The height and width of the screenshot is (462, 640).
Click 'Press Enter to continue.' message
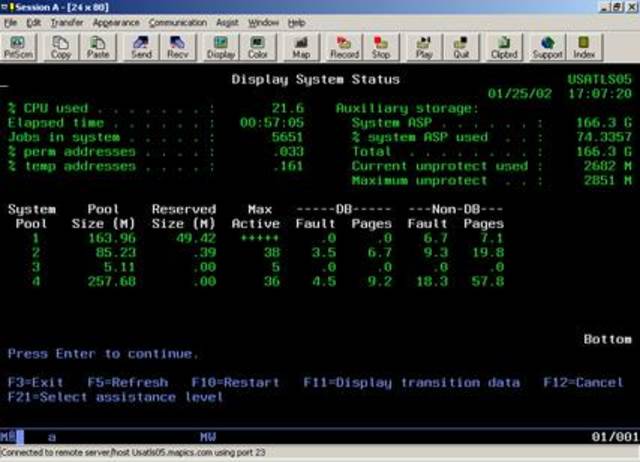coord(103,354)
